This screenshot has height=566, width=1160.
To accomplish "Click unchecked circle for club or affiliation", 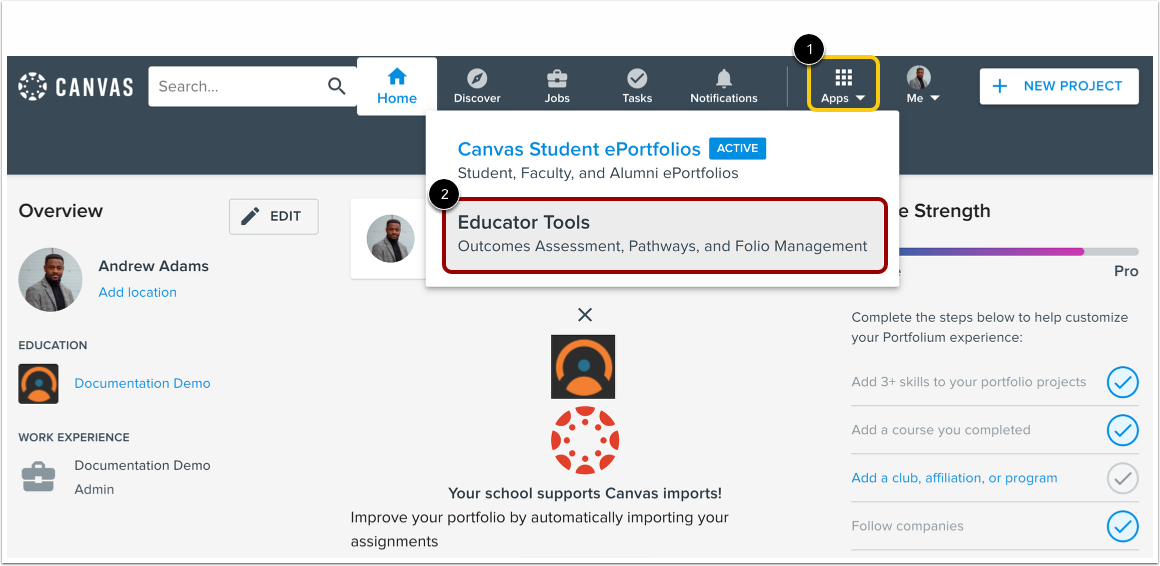I will click(1122, 478).
